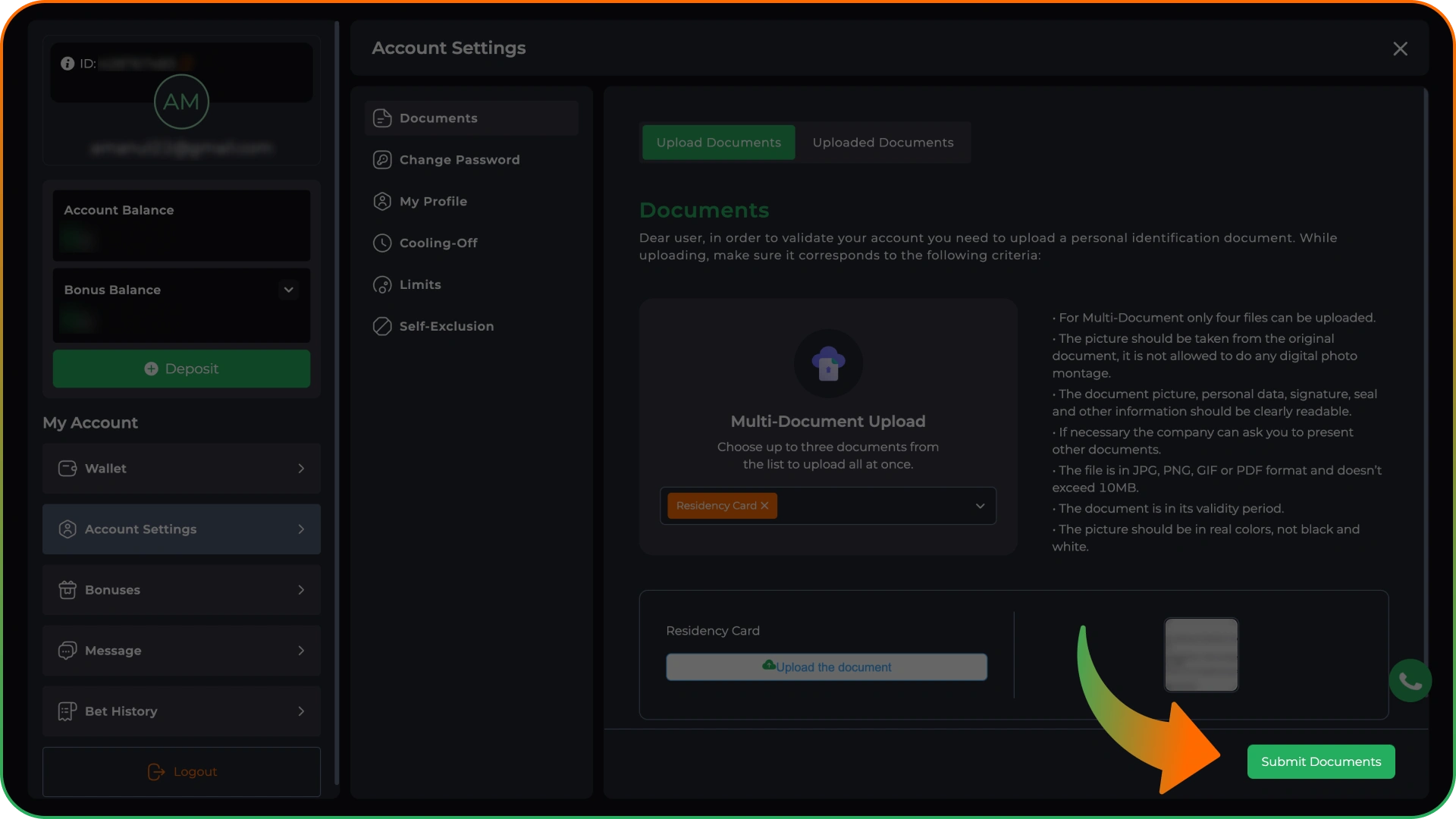The image size is (1456, 819).
Task: Expand the Bet History chevron
Action: [x=301, y=711]
